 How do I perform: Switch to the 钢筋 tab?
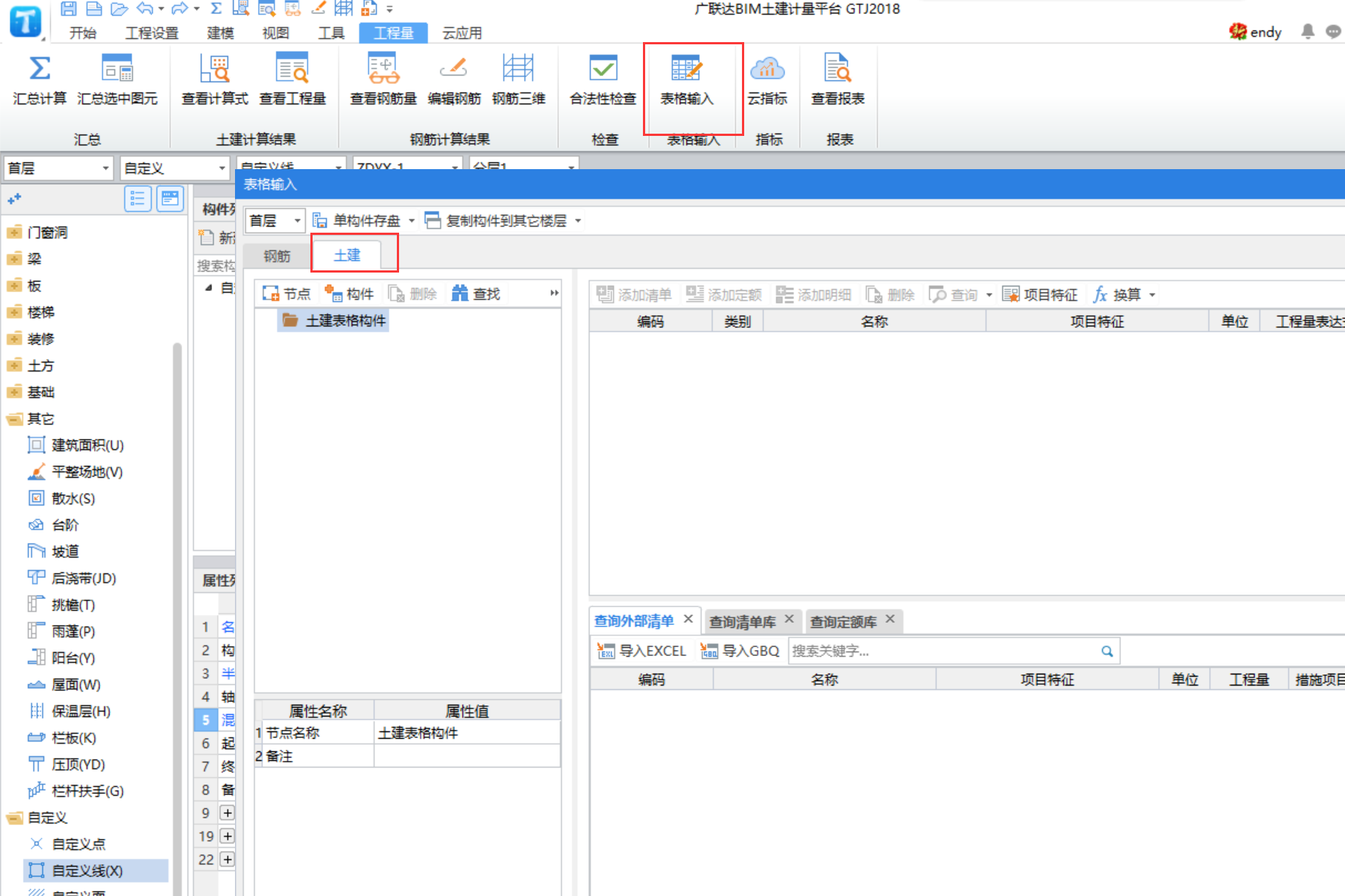point(277,256)
